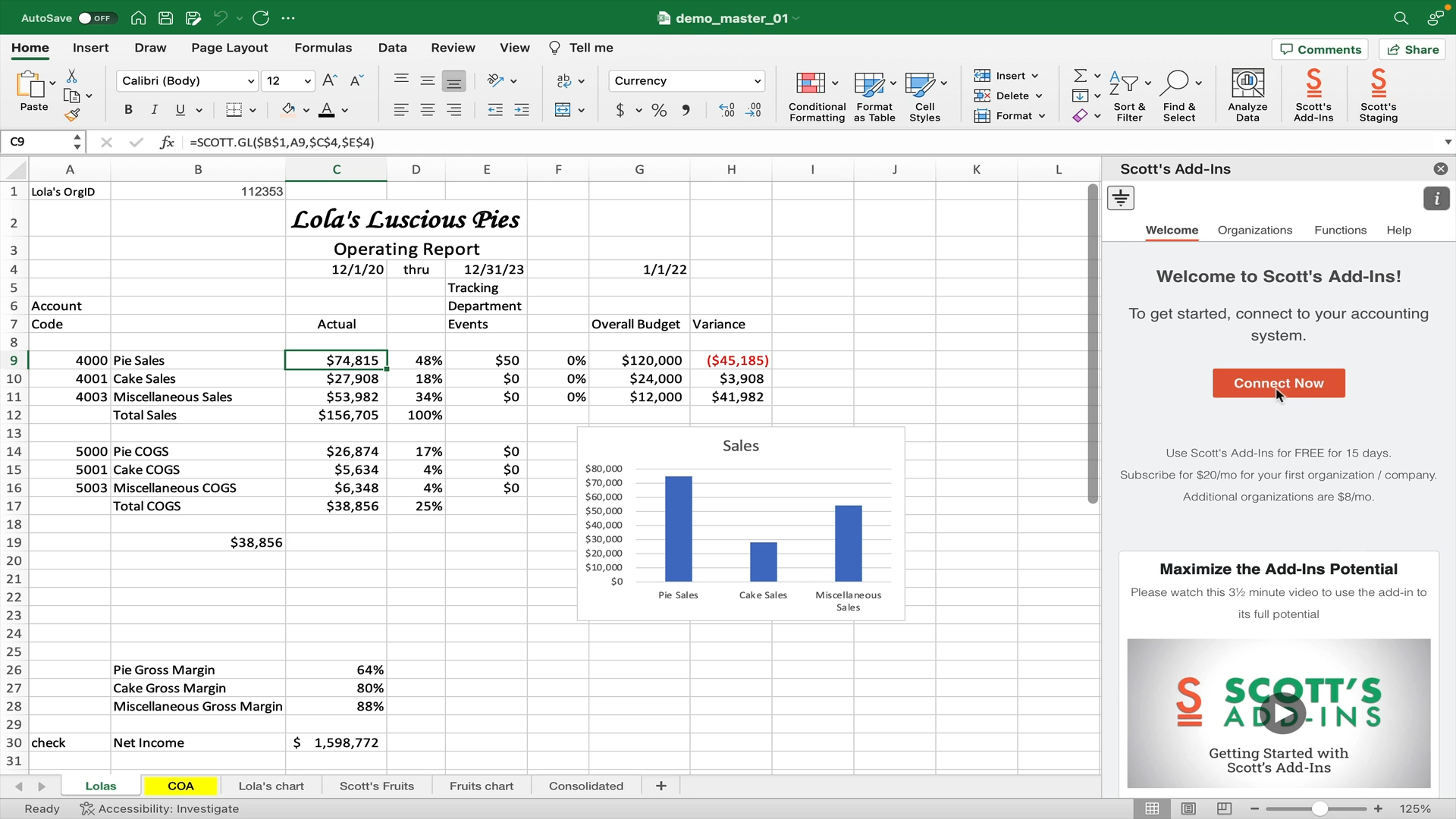Open the Comments button

coord(1320,49)
